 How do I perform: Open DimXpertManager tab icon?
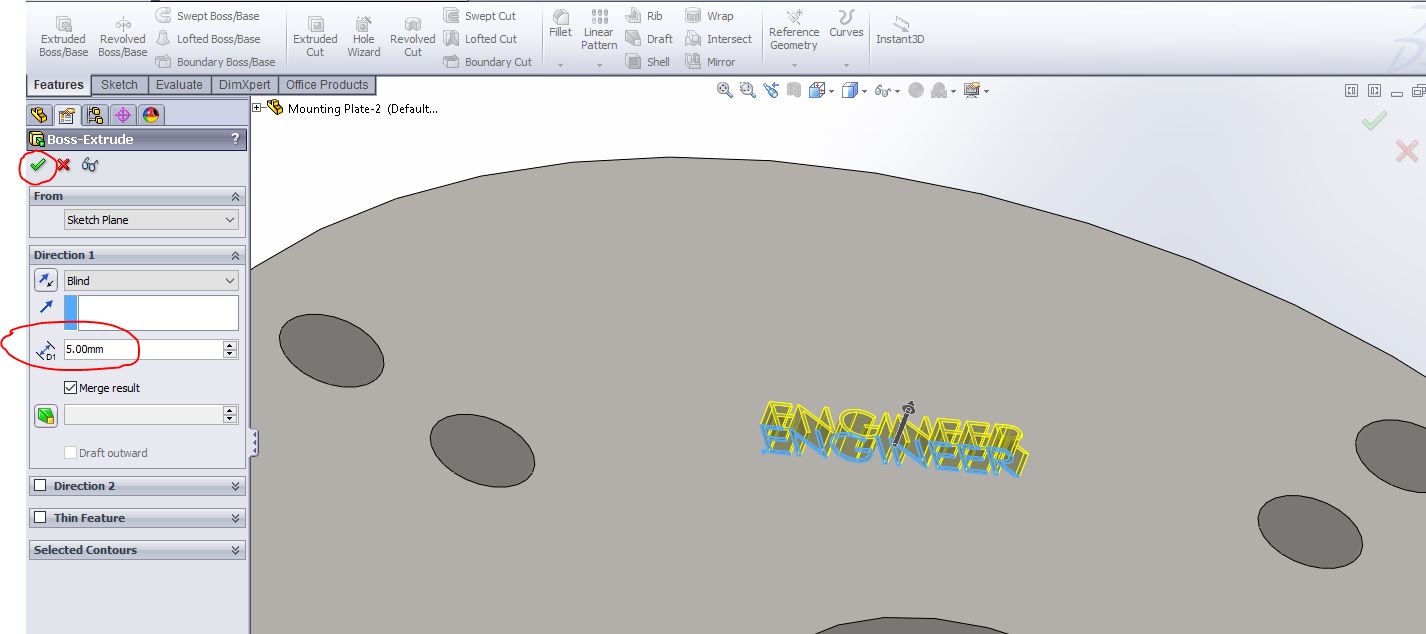(123, 115)
